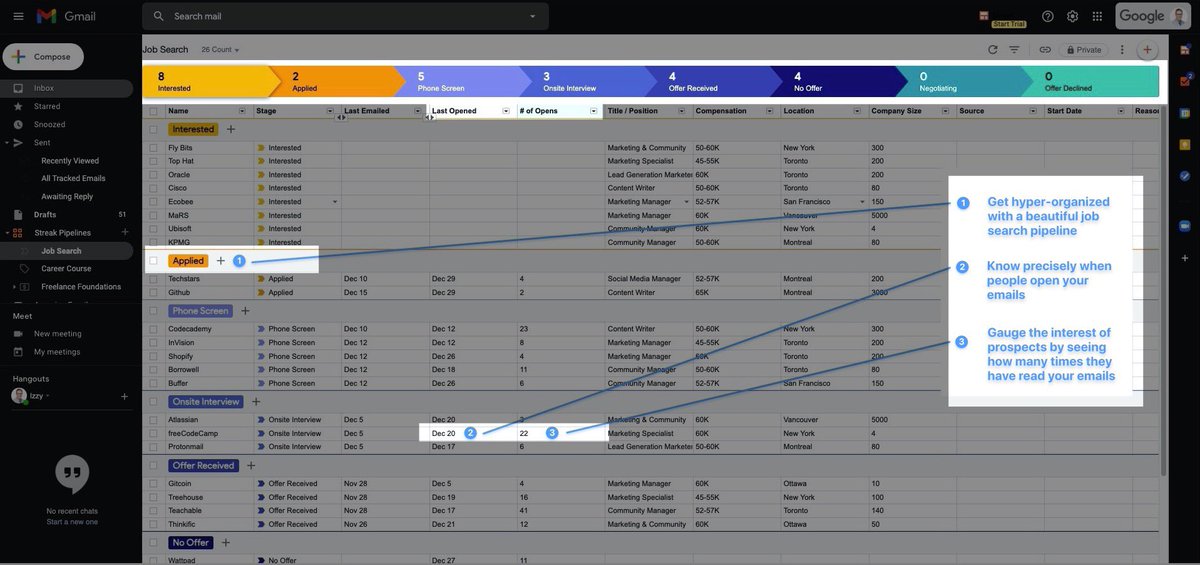Screen dimensions: 1200x565
Task: Open the Stage column dropdown
Action: tap(330, 111)
